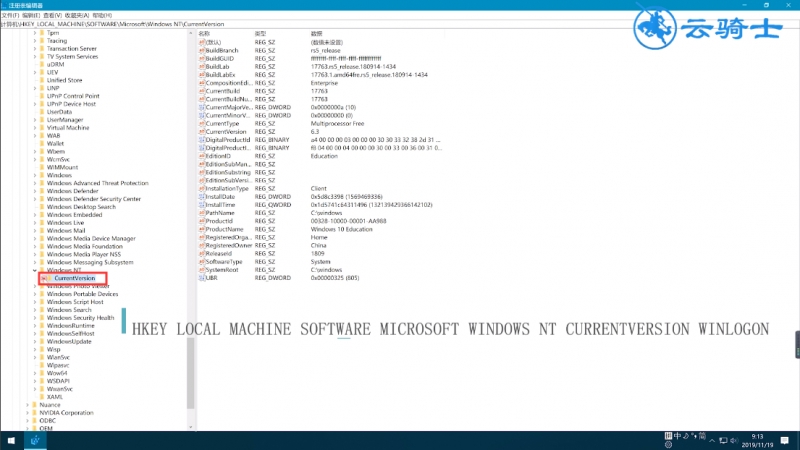
Task: Click the Wallet folder icon
Action: pyautogui.click(x=42, y=143)
